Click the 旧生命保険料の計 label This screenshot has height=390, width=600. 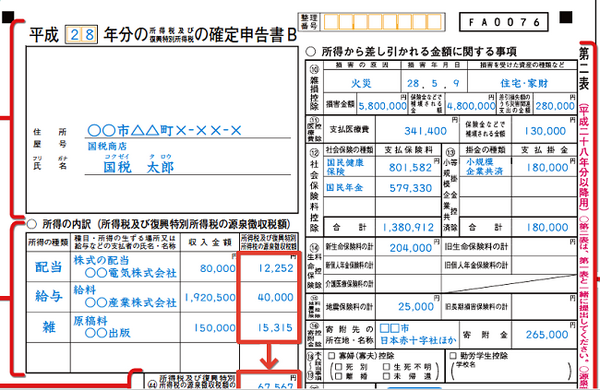point(476,246)
